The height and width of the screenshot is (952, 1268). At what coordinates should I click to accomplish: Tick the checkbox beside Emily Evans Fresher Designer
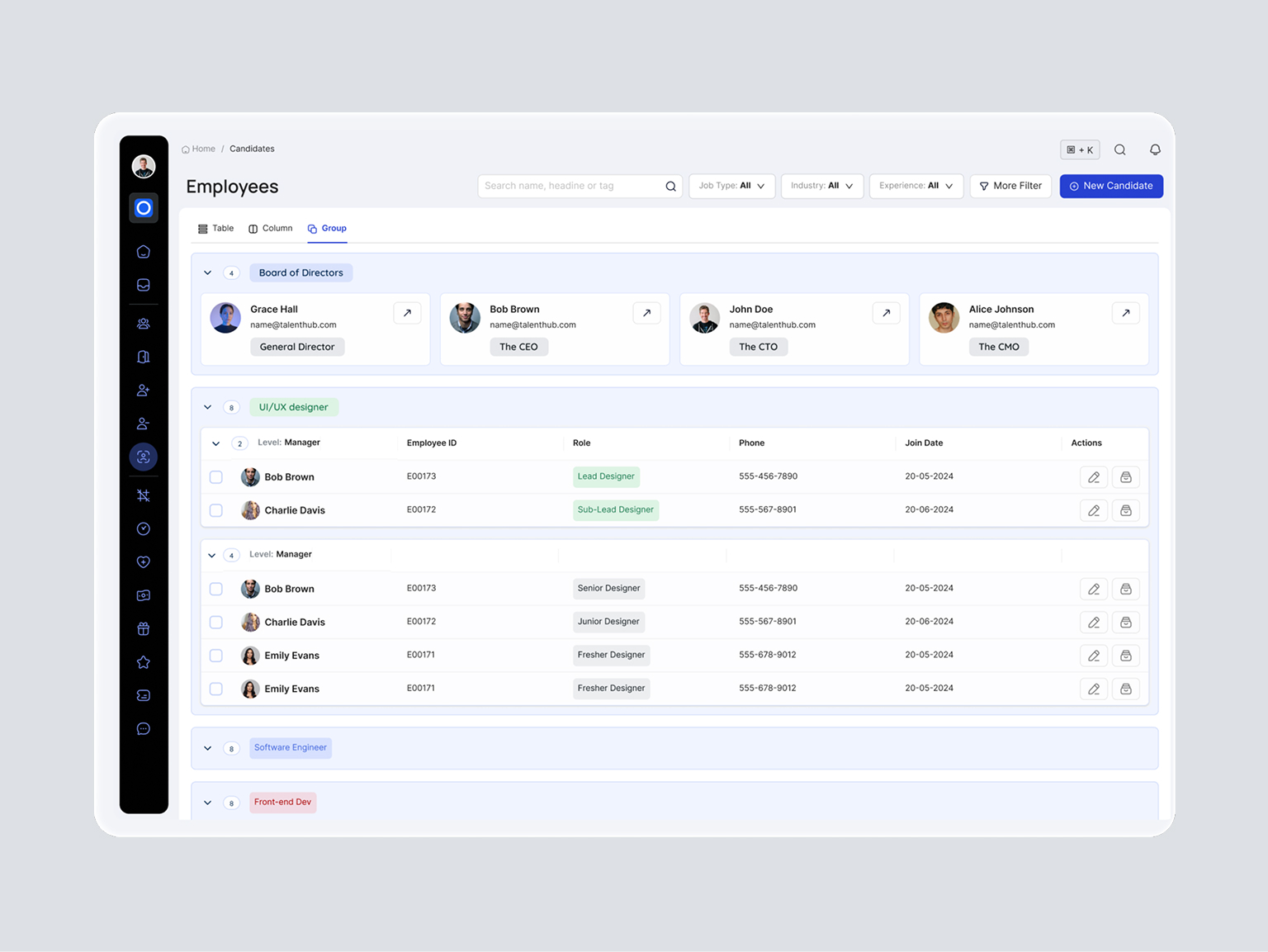215,655
